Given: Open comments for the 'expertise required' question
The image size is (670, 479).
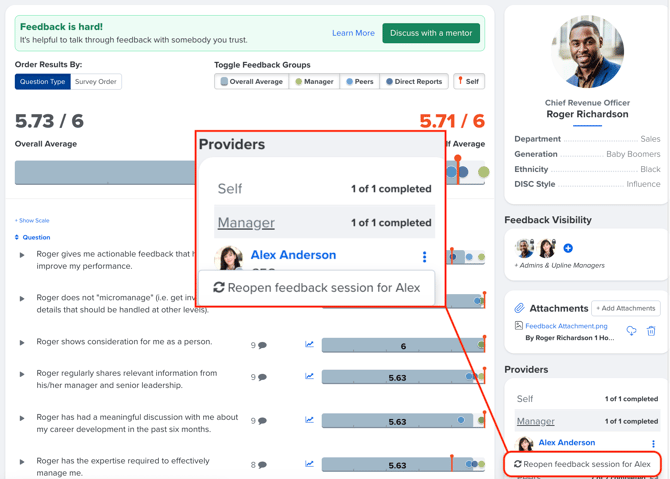Looking at the screenshot, I should pos(258,465).
